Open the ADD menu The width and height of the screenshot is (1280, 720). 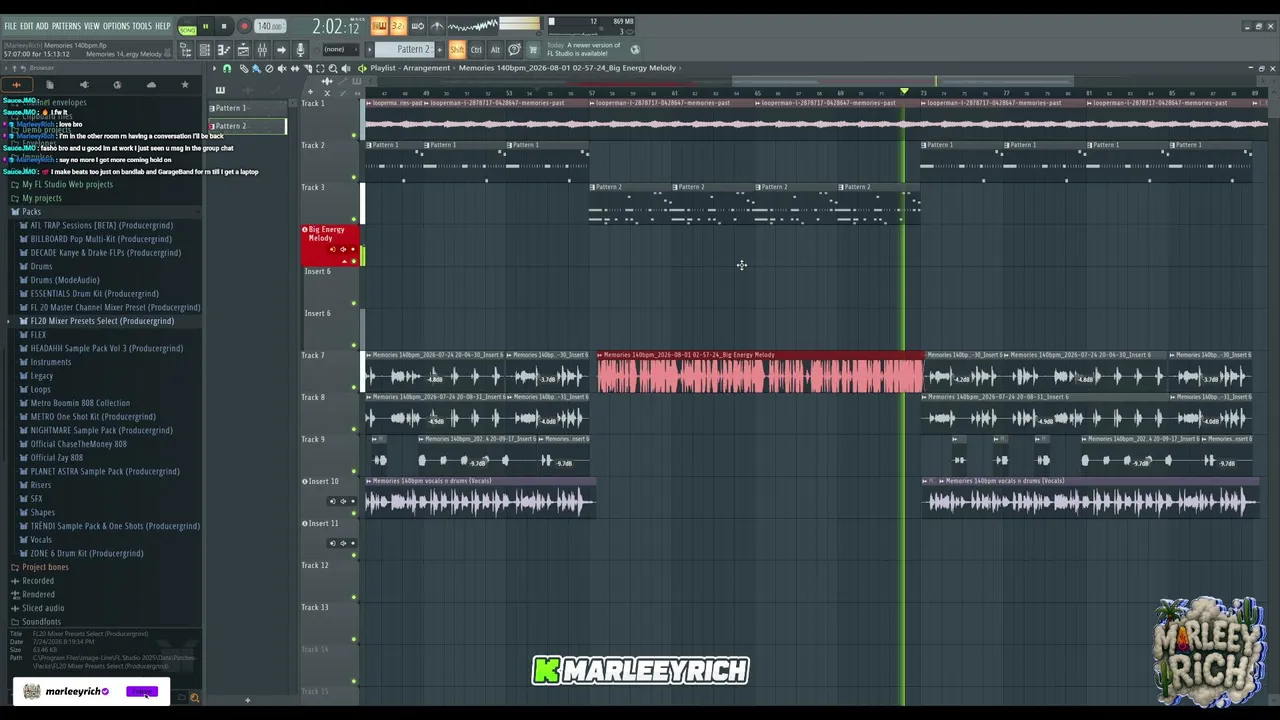[42, 26]
